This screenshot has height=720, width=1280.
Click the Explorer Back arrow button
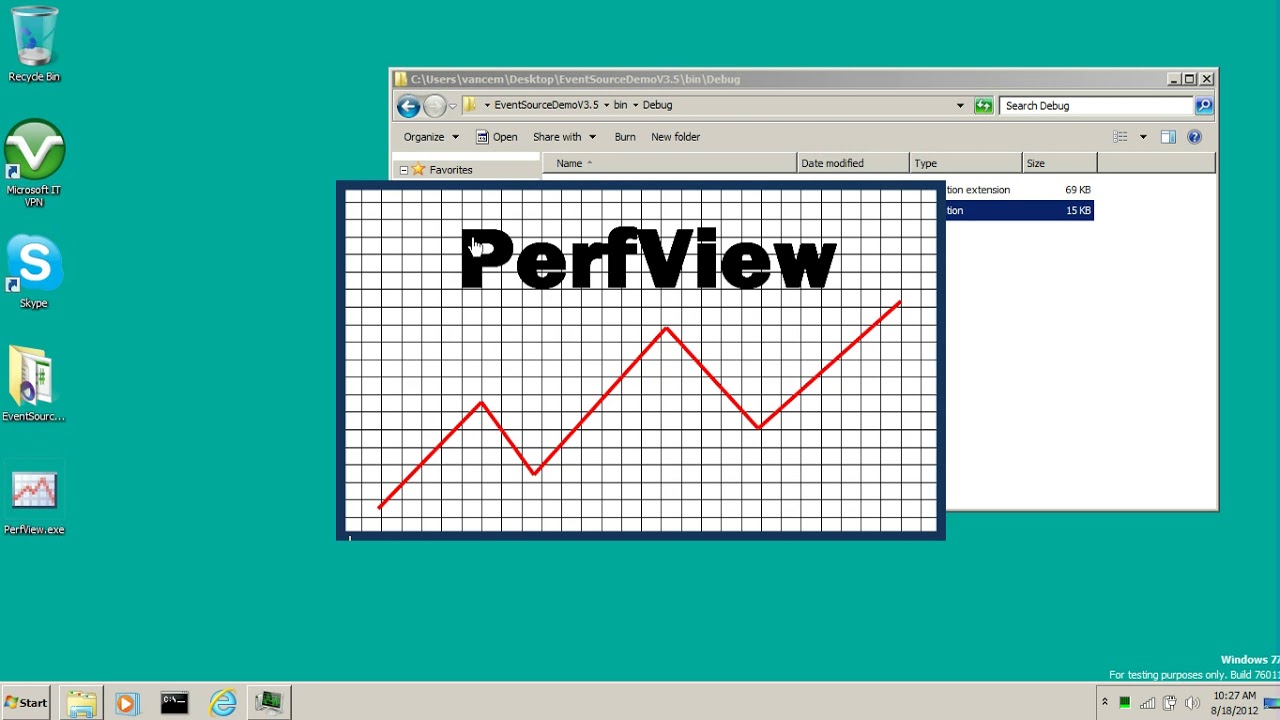click(x=408, y=106)
